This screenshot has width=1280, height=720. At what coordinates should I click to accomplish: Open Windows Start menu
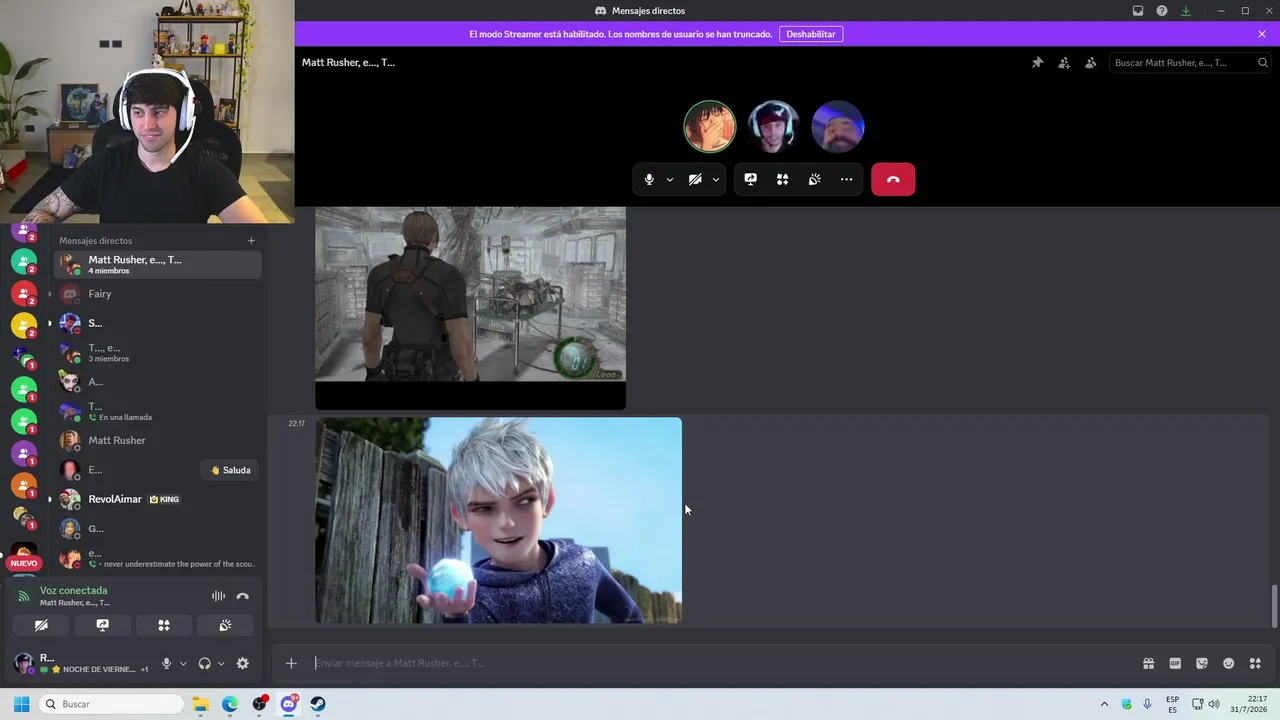click(21, 704)
